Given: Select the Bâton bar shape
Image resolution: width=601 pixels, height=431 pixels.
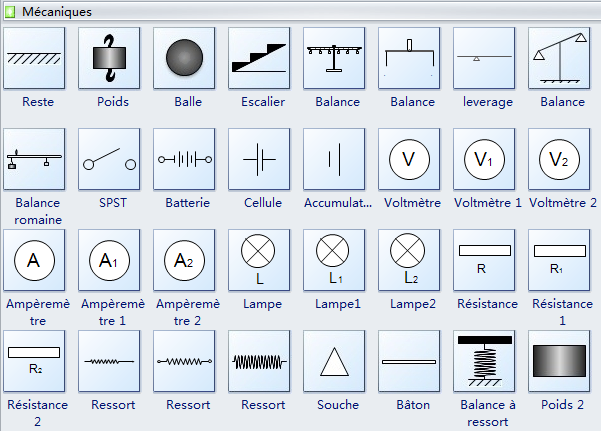Looking at the screenshot, I should (x=409, y=361).
